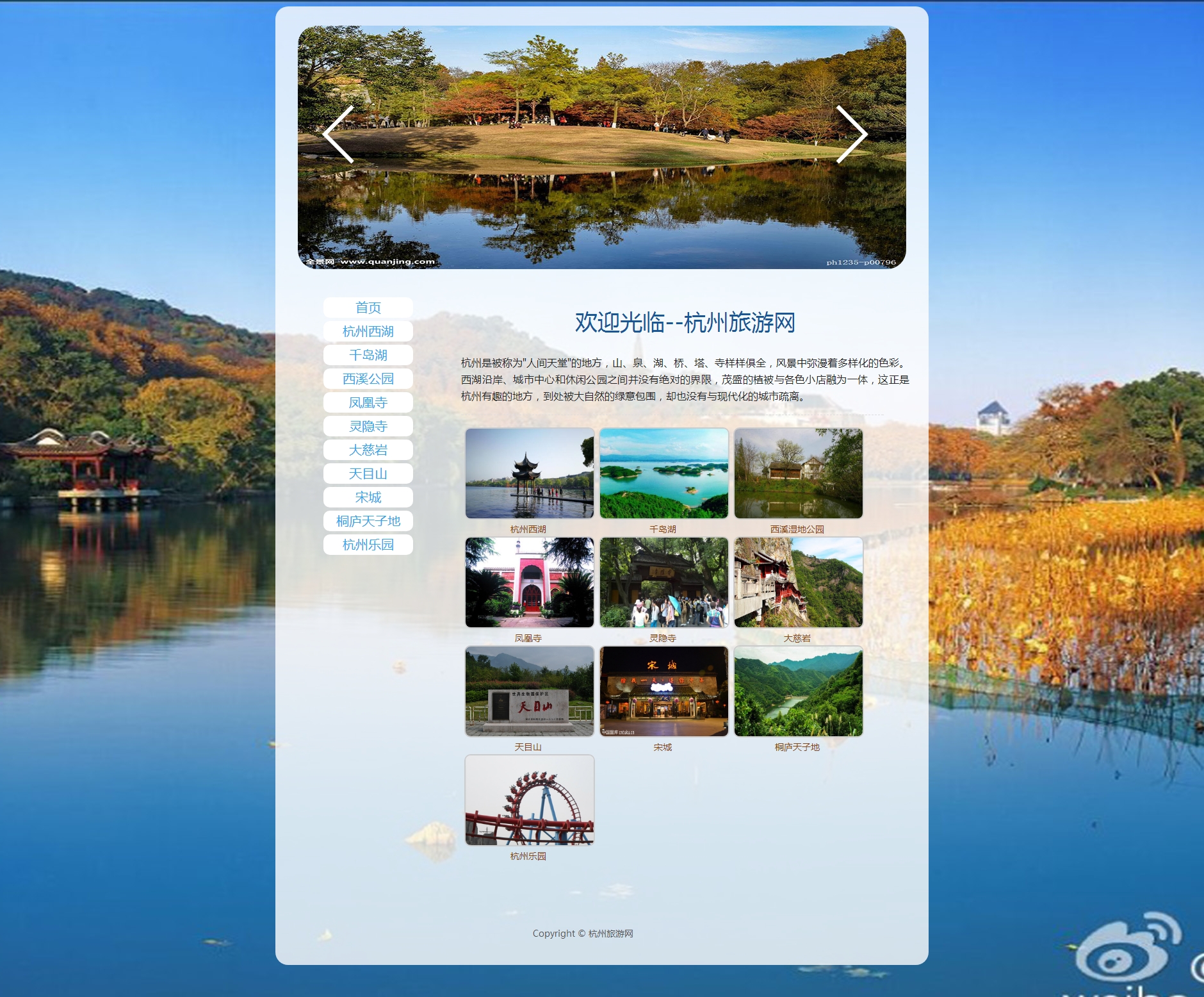The width and height of the screenshot is (1204, 997).
Task: Select the 天目山 stone monument thumbnail
Action: [530, 691]
